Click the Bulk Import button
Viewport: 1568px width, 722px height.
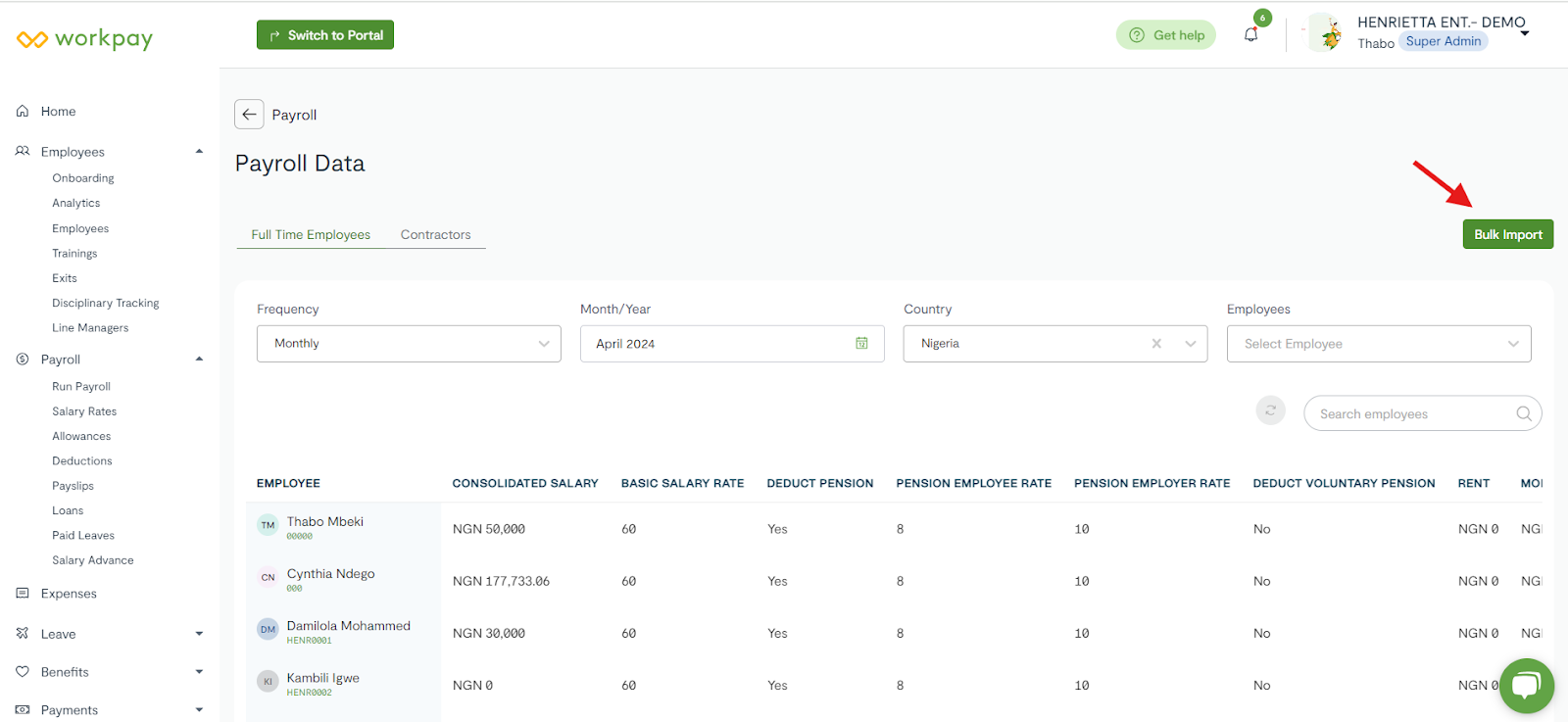coord(1508,234)
